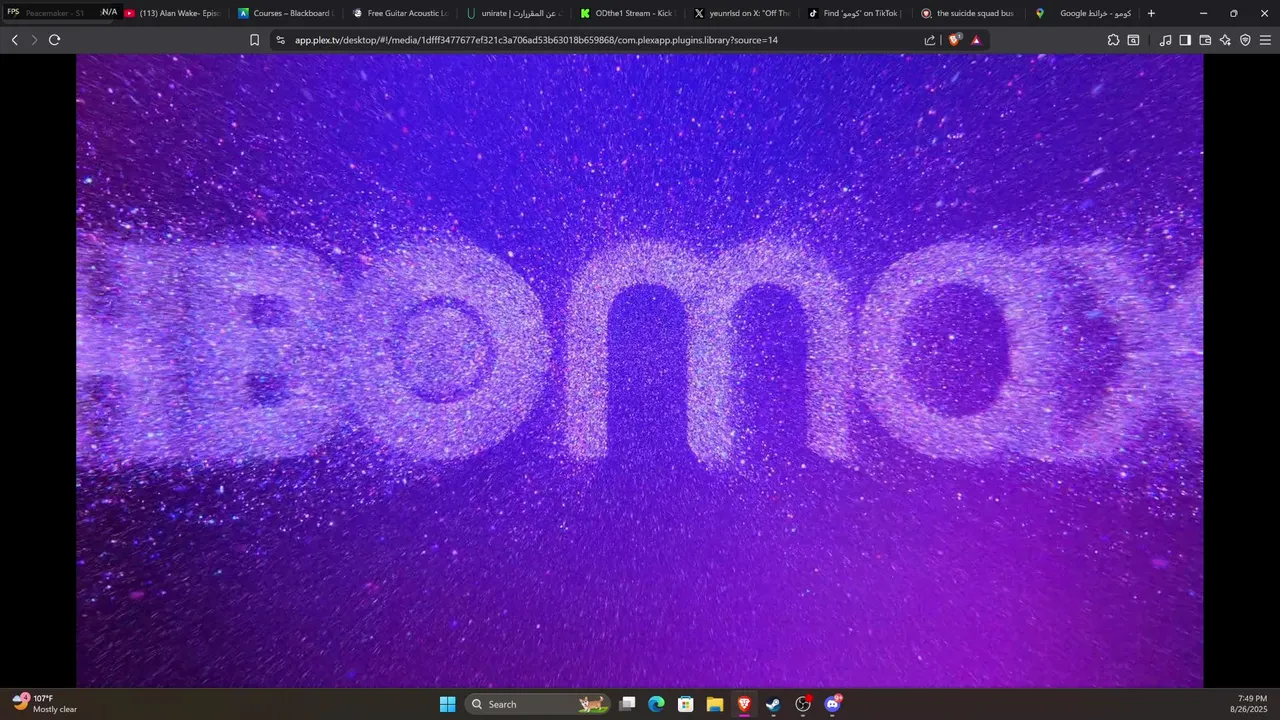Open Brave VPN shield icon

pyautogui.click(x=1245, y=40)
